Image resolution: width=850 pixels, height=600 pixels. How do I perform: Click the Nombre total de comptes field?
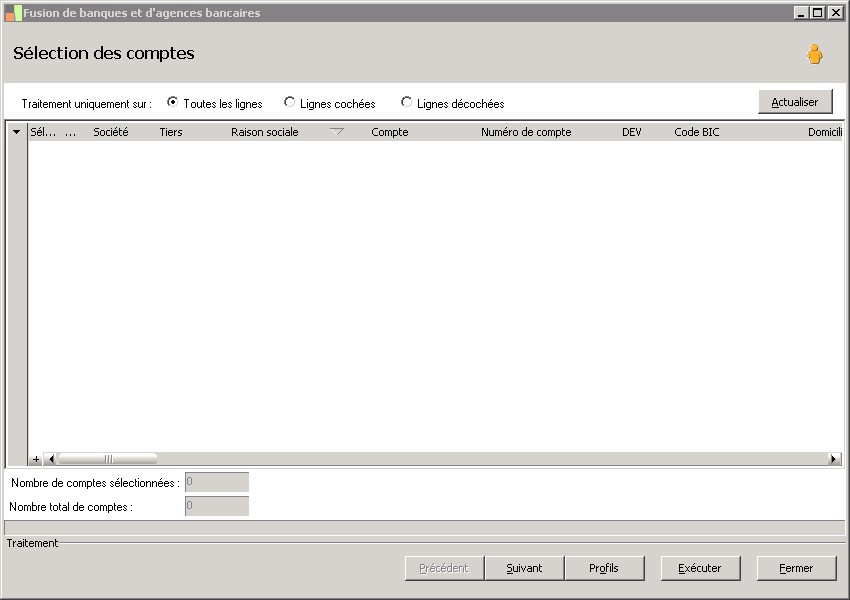pos(217,506)
